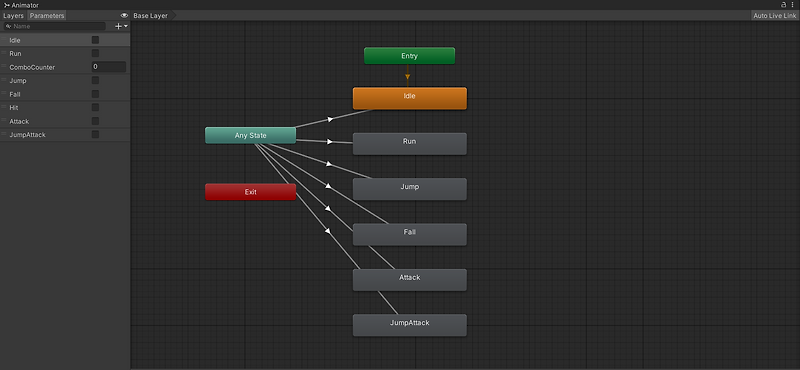This screenshot has height=370, width=800.
Task: Toggle the Fall parameter checkbox
Action: tap(95, 94)
